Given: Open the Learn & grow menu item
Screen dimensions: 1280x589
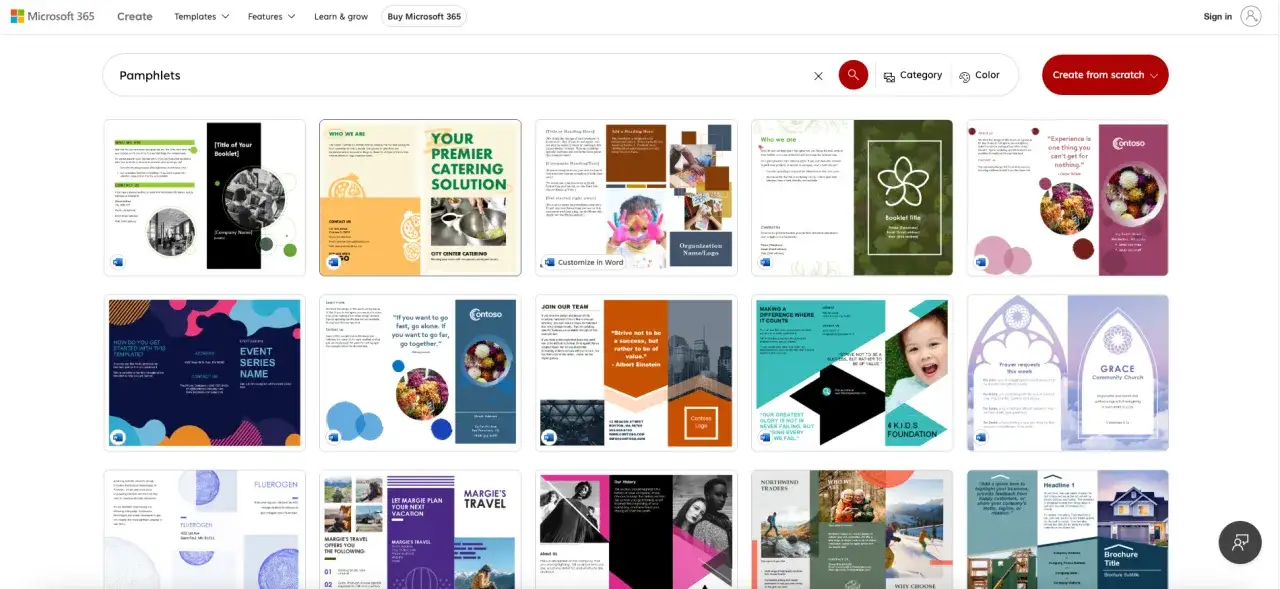Looking at the screenshot, I should click(340, 17).
